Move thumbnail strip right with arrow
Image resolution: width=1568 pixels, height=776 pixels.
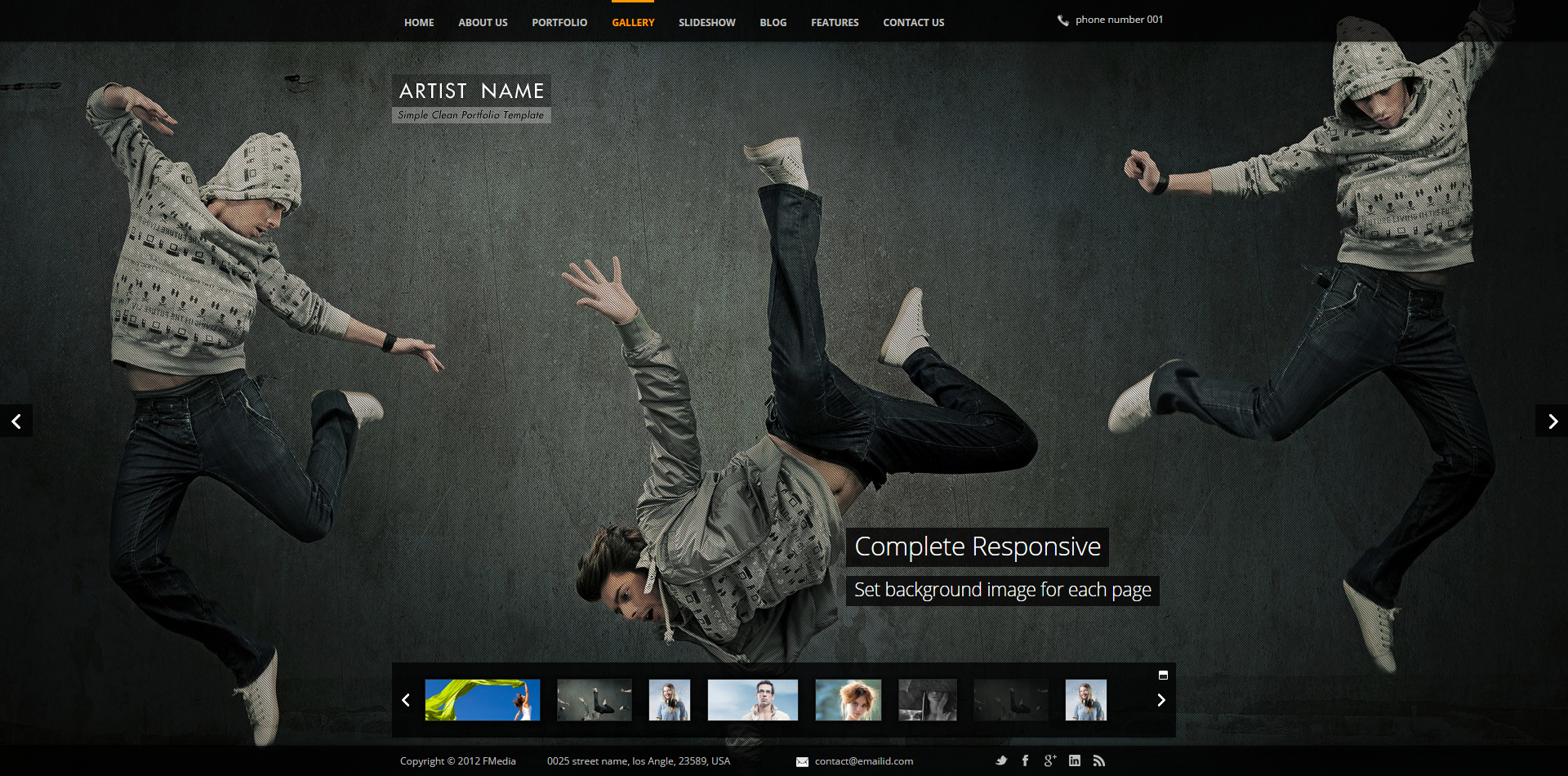(x=1161, y=700)
